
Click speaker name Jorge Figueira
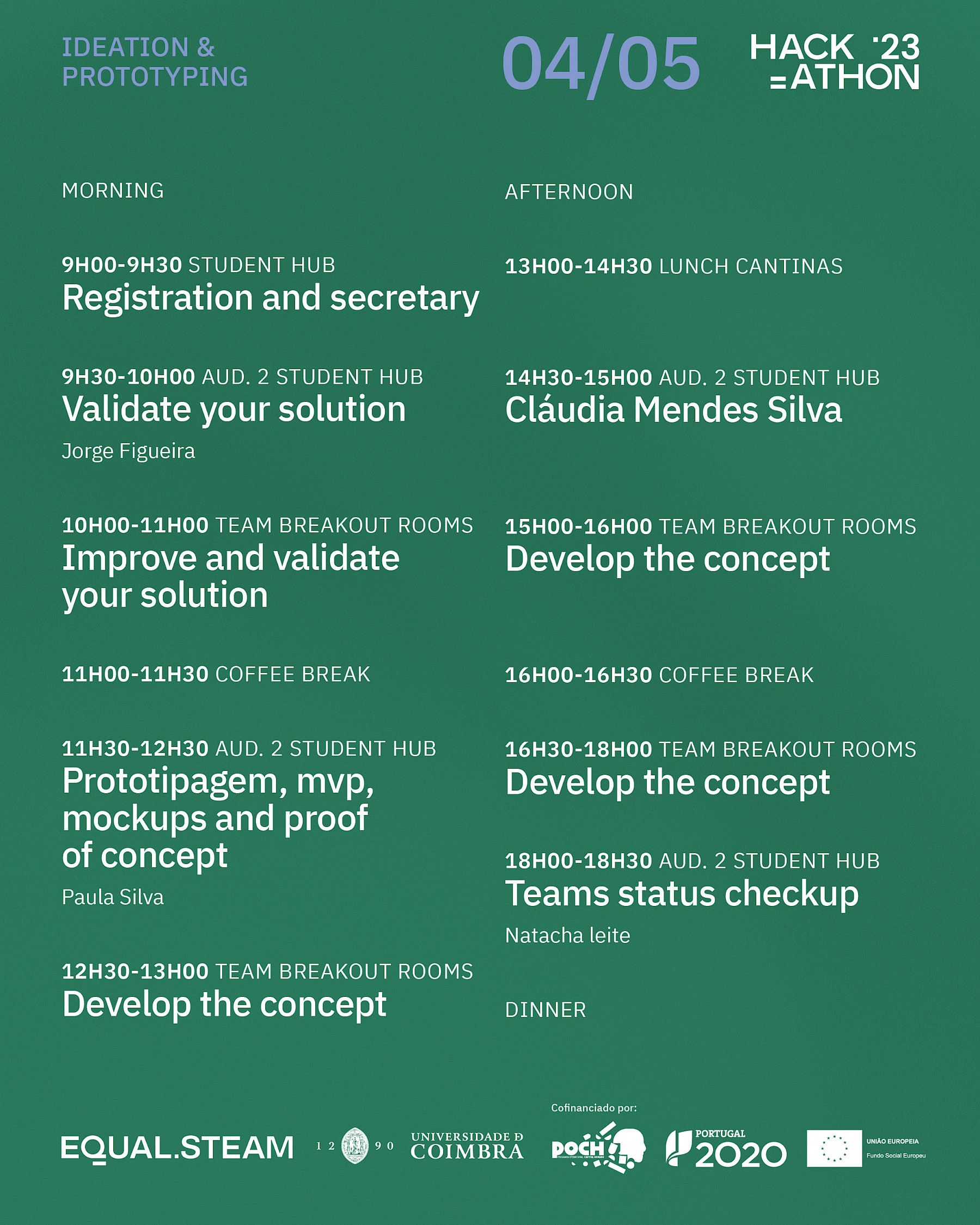[128, 451]
